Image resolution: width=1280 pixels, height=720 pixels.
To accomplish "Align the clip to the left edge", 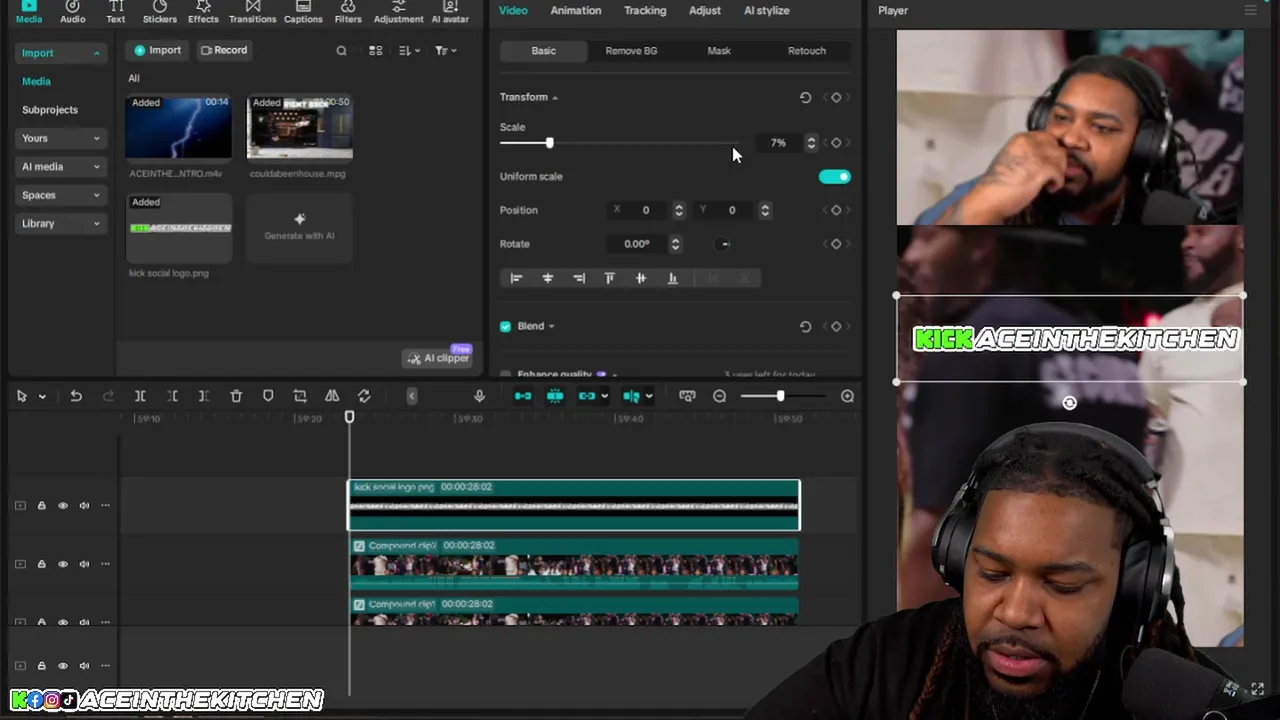I will (516, 278).
